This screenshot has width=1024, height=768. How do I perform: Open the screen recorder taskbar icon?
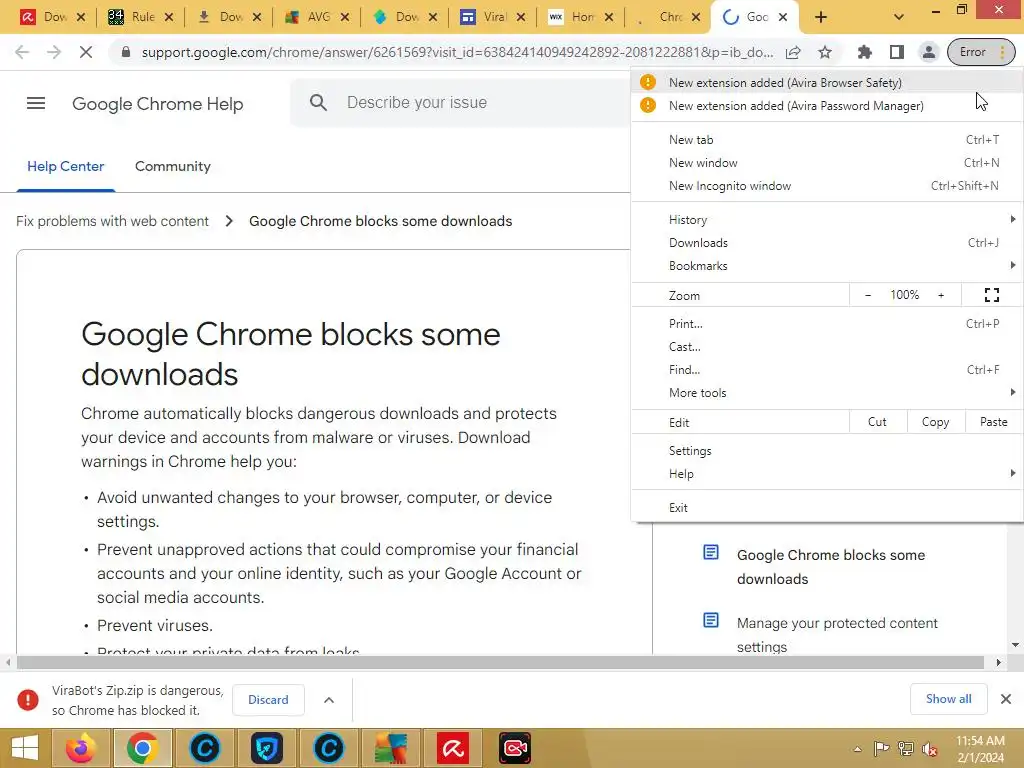point(515,748)
